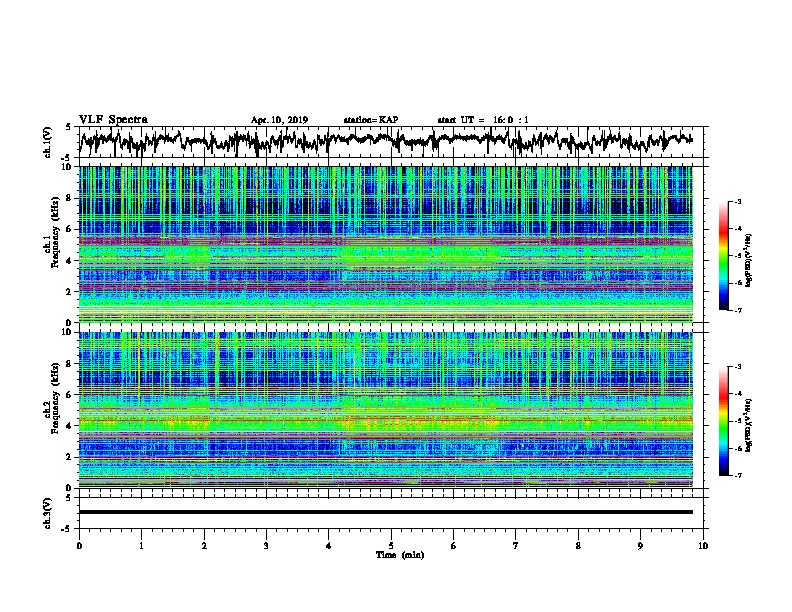Click the '5' voltage tick on ch.3(V) axis
The height and width of the screenshot is (612, 792).
(x=69, y=498)
